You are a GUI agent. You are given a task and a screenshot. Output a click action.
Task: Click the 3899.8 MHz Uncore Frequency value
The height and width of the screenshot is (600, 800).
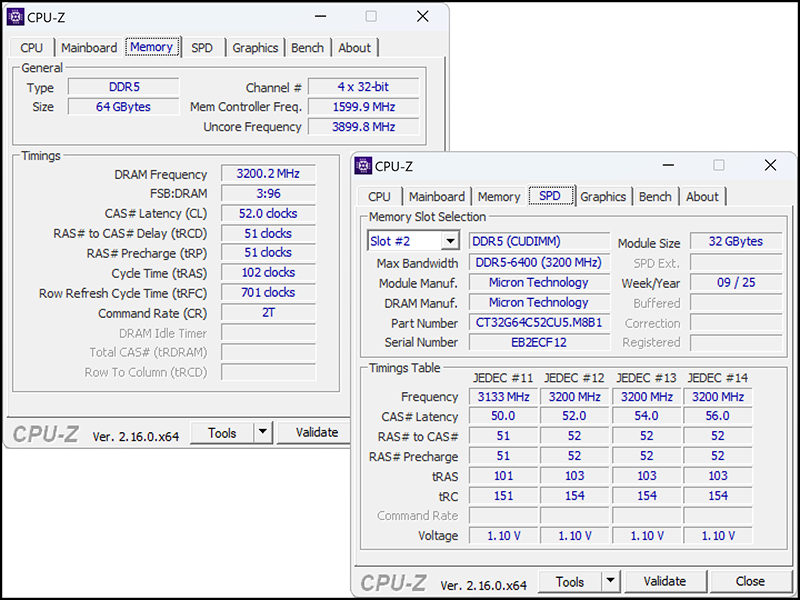(364, 127)
